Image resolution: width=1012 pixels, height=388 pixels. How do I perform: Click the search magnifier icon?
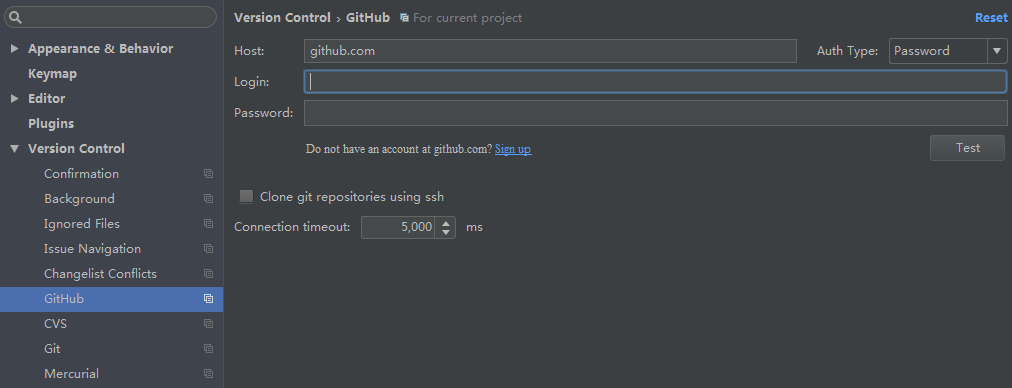point(15,17)
